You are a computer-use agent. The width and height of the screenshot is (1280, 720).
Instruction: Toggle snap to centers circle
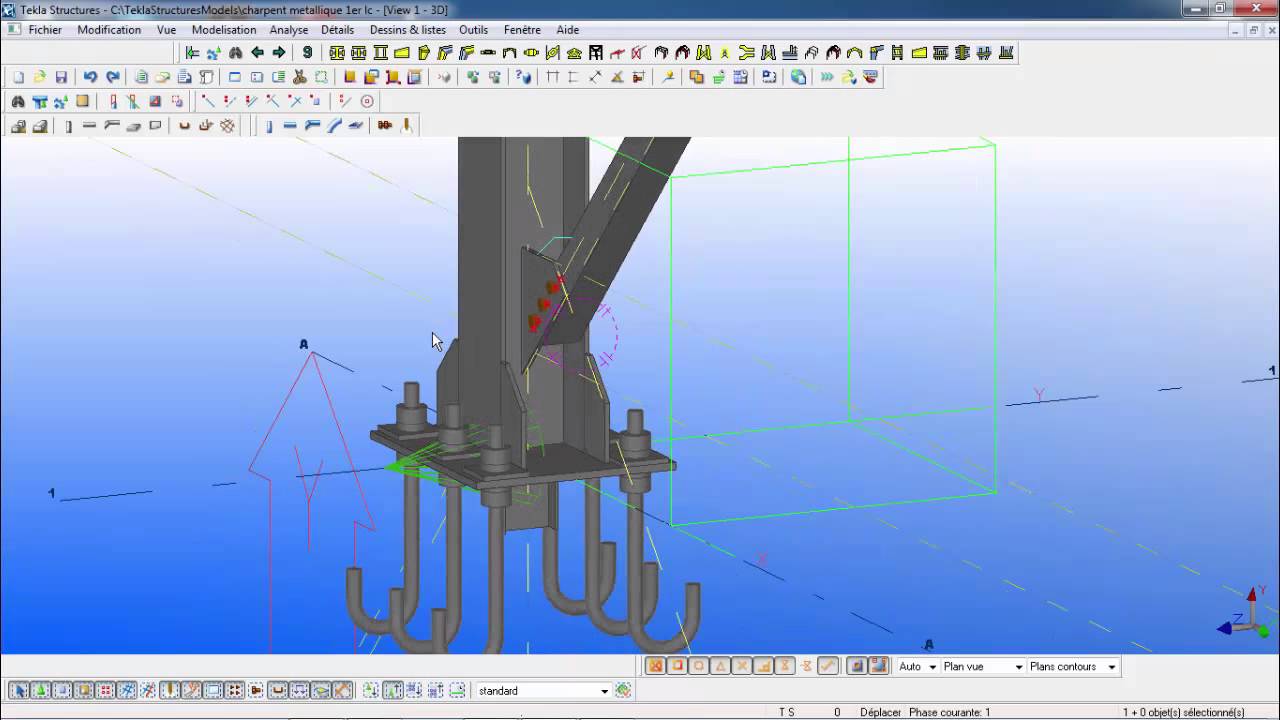[x=699, y=666]
